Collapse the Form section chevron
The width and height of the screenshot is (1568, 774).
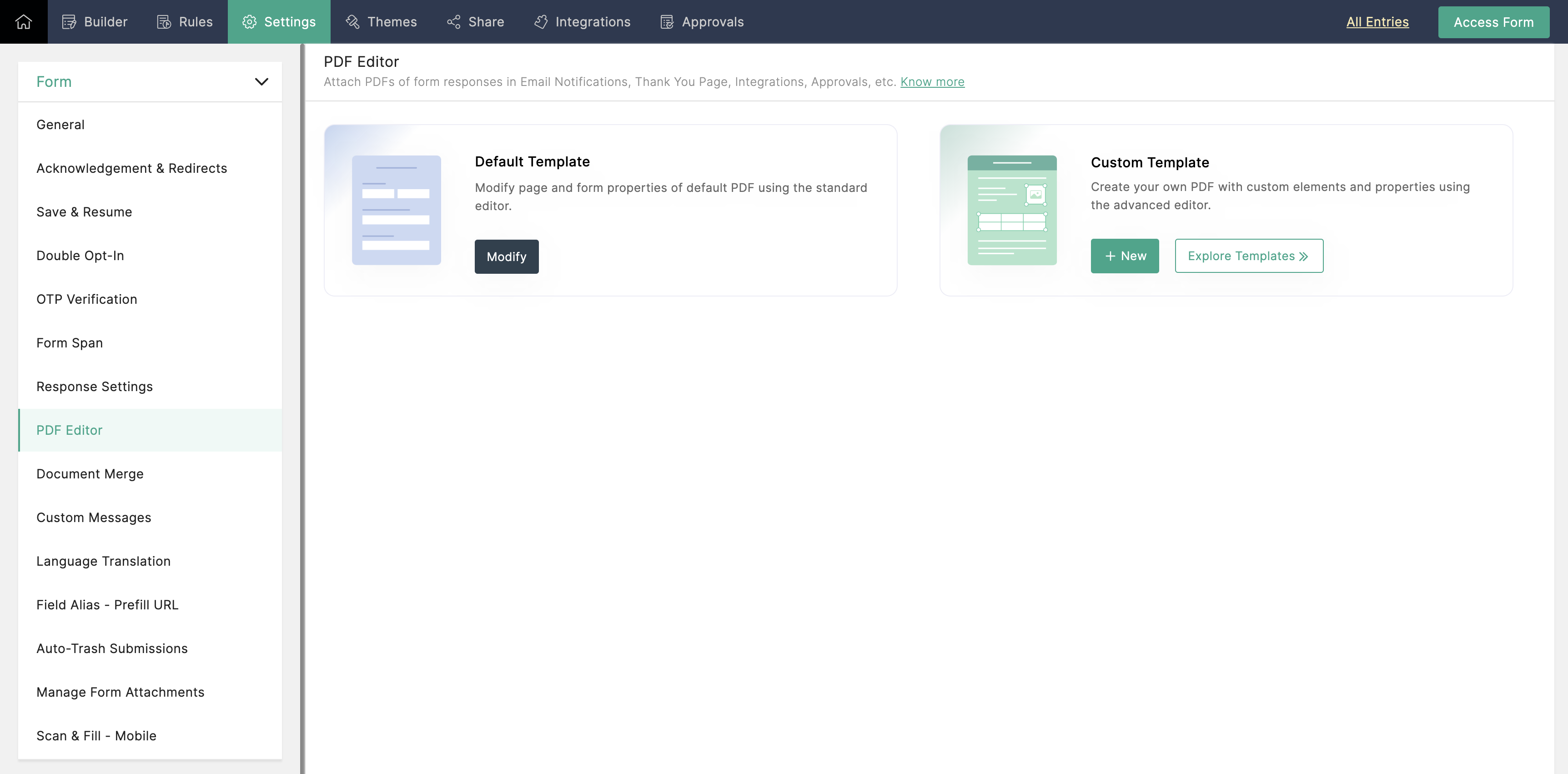point(261,81)
